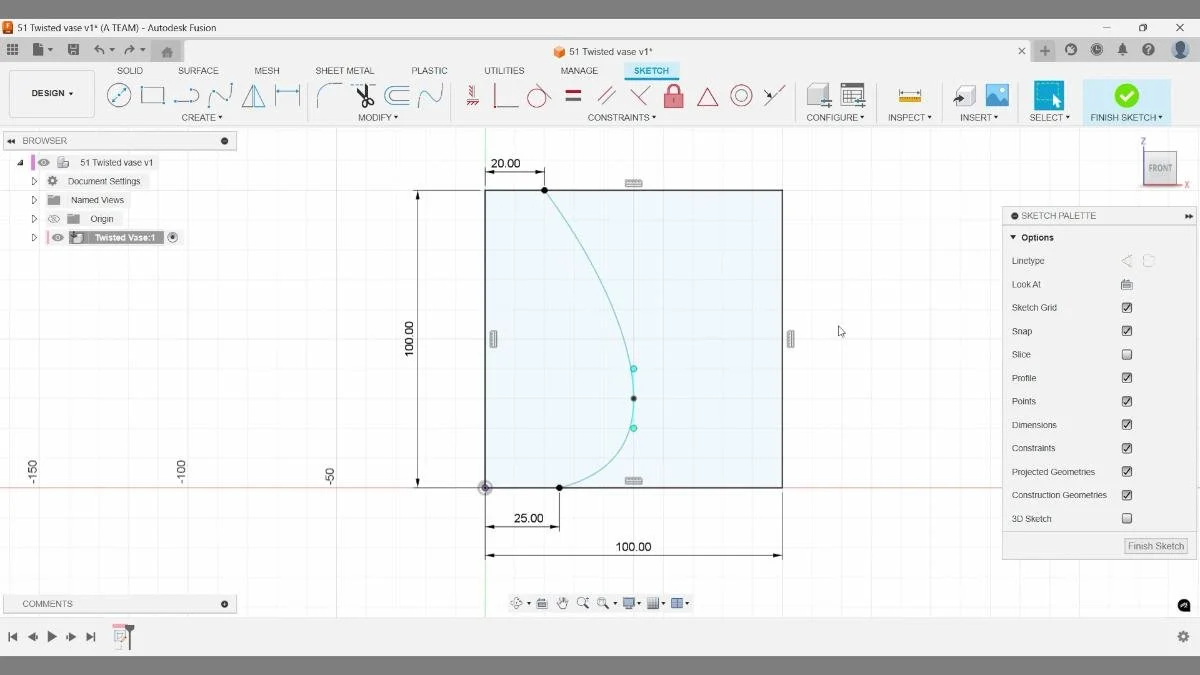Switch to the PLASTIC tab
Screen dimensions: 1200x675
coord(429,71)
